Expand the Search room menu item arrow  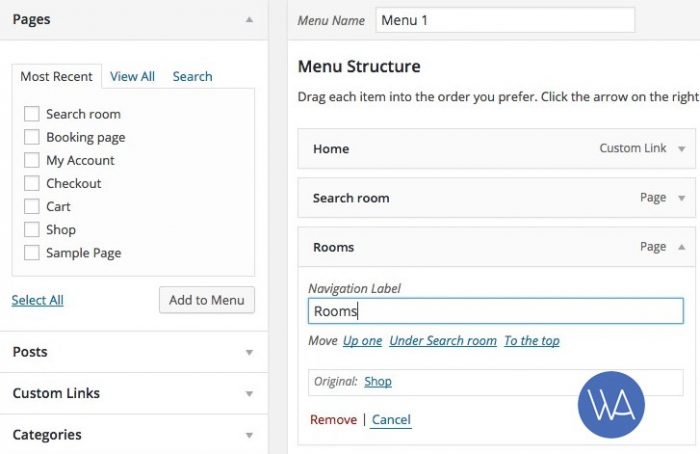(682, 198)
